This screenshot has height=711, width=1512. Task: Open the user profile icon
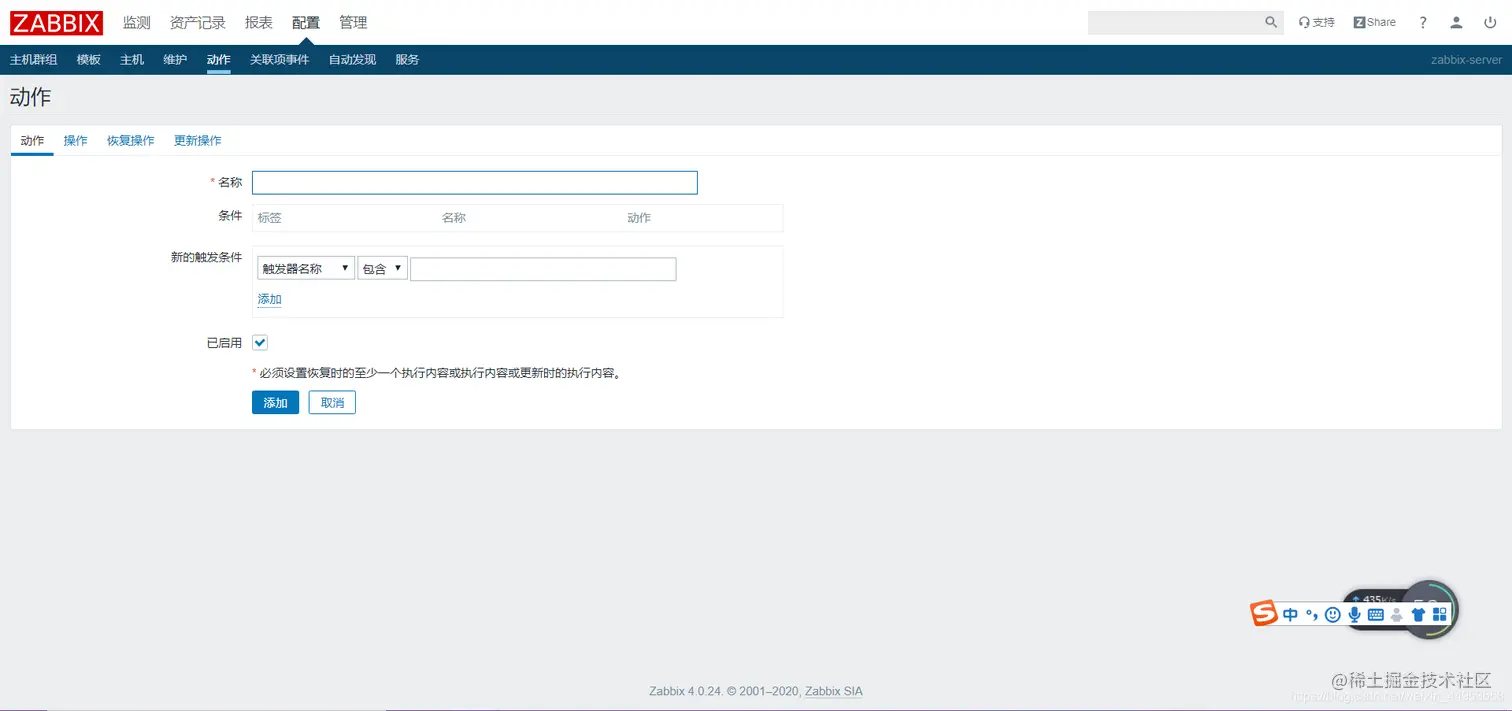click(x=1457, y=22)
